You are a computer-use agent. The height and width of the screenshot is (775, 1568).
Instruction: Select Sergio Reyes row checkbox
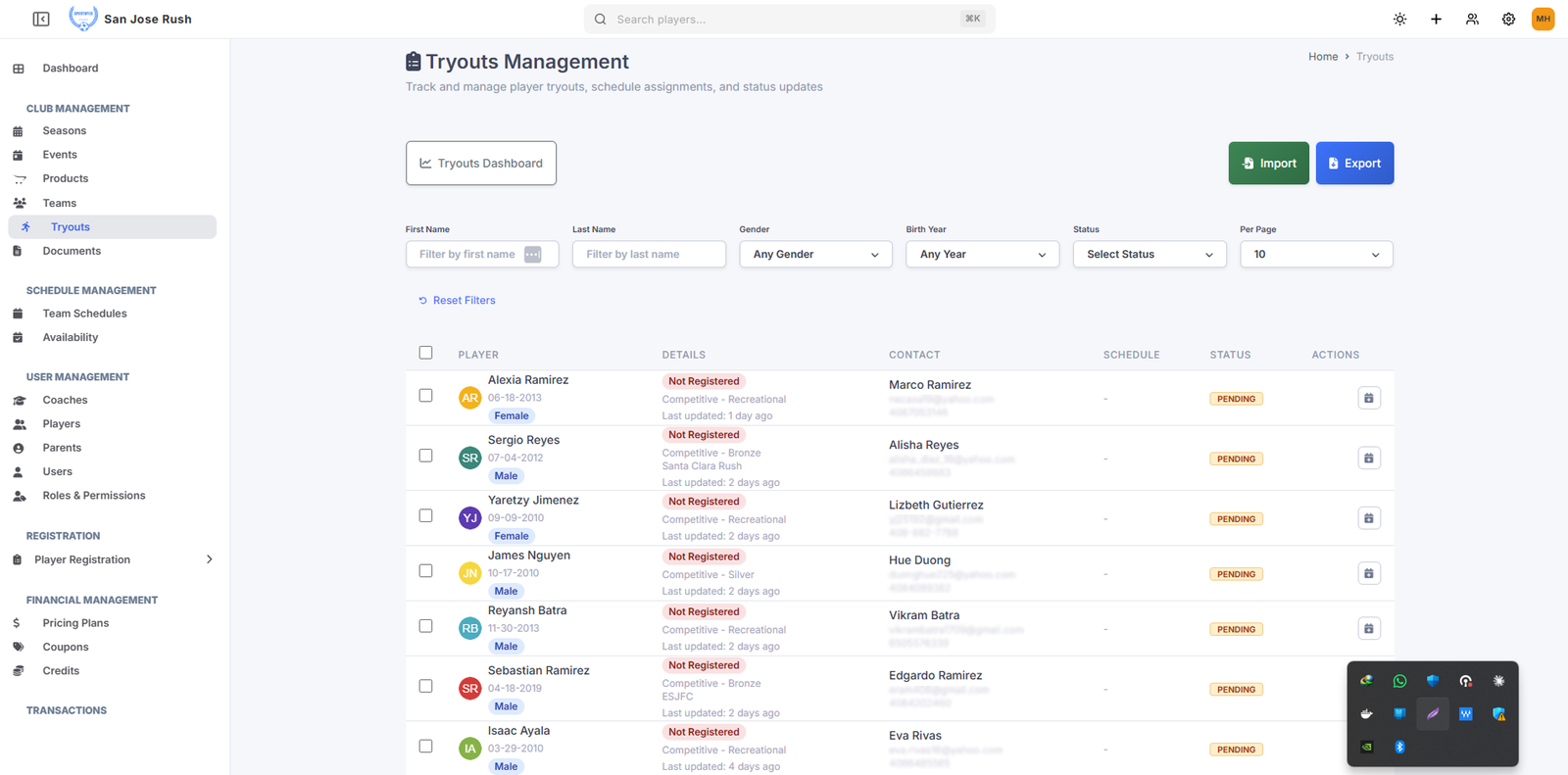(x=425, y=456)
